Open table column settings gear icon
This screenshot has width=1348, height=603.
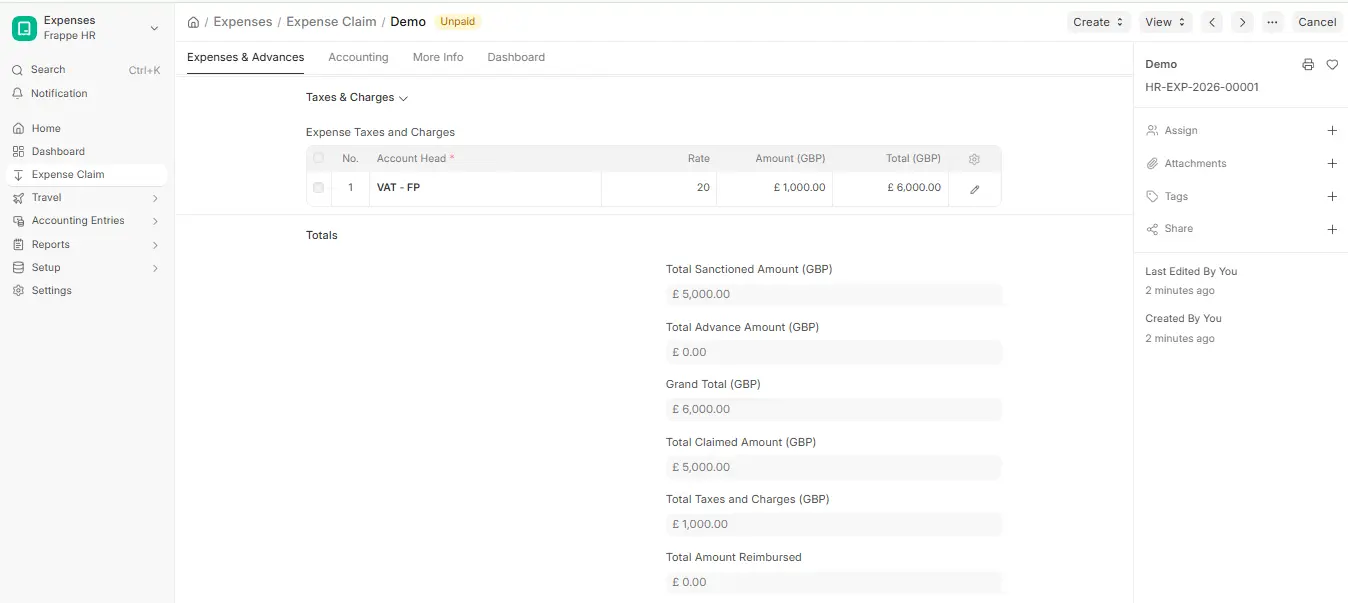tap(975, 159)
